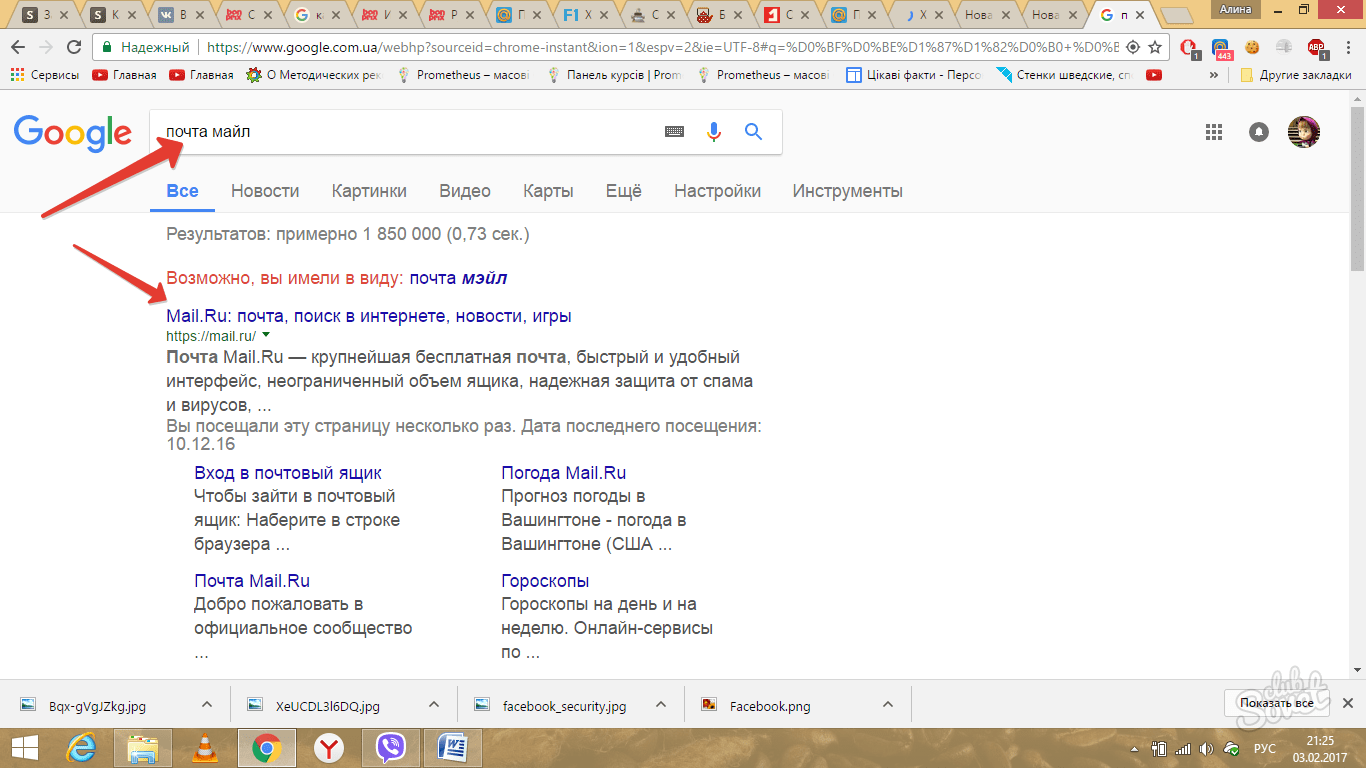Screen dimensions: 1366x768
Task: Click the 'Показать все' downloads button
Action: tap(1276, 703)
